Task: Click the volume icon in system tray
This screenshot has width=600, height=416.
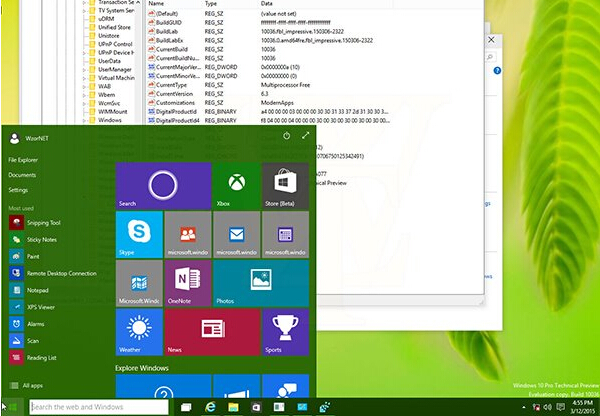Action: pos(548,407)
